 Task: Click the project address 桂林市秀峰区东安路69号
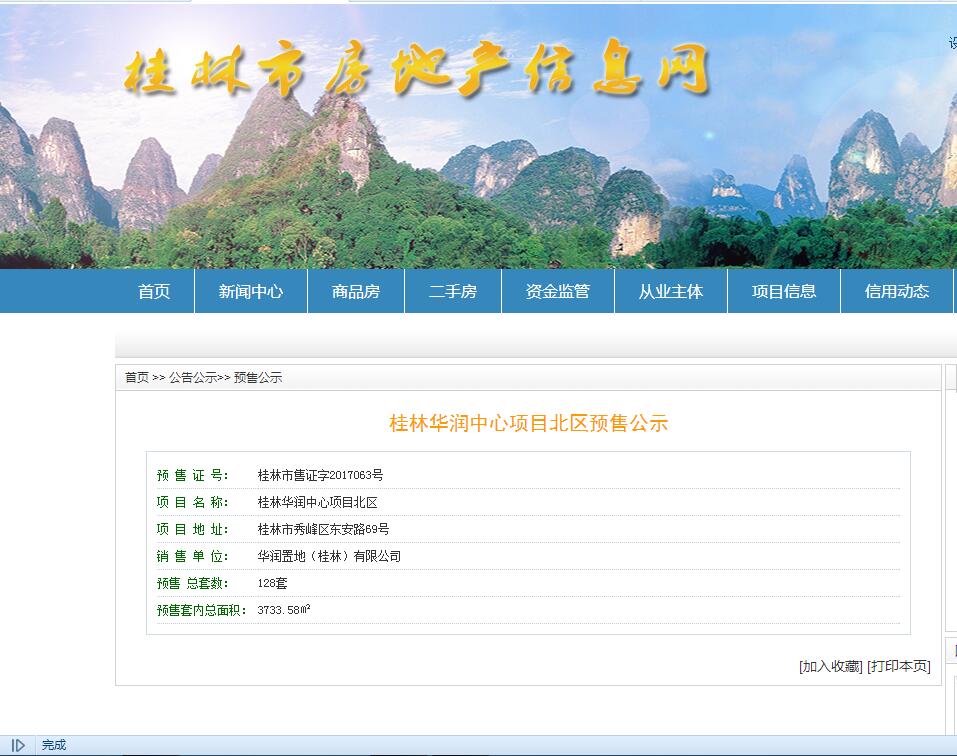coord(323,529)
